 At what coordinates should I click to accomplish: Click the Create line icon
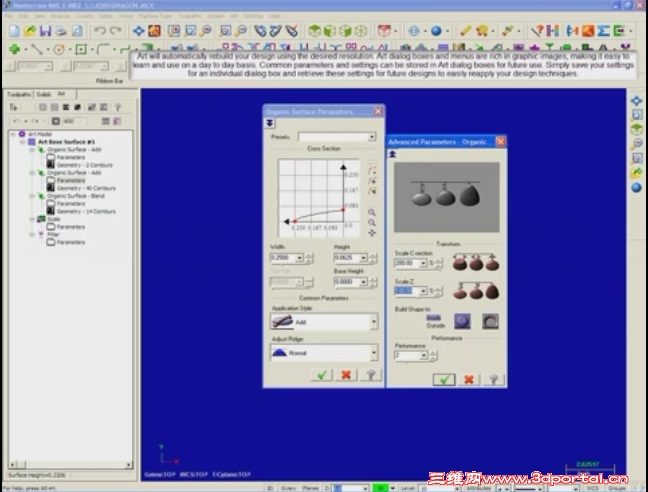tap(37, 49)
